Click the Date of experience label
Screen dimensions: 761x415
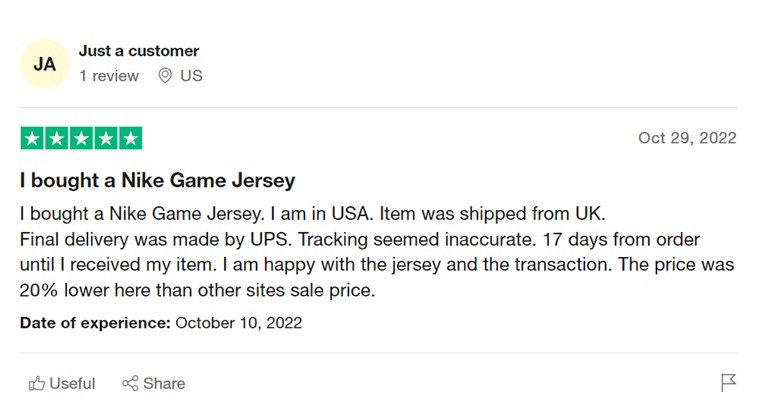click(95, 323)
